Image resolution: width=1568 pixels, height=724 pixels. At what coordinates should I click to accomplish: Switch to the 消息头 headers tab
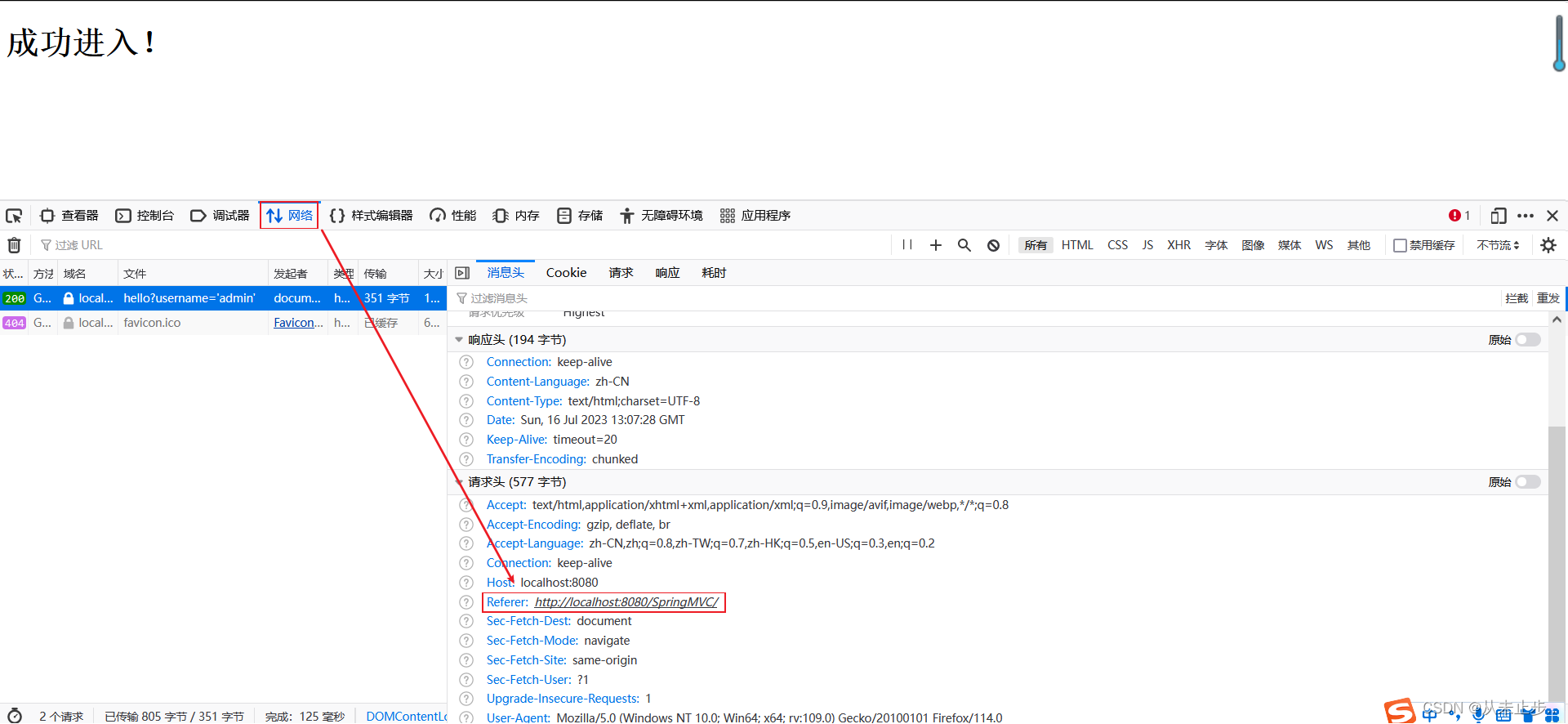[506, 273]
